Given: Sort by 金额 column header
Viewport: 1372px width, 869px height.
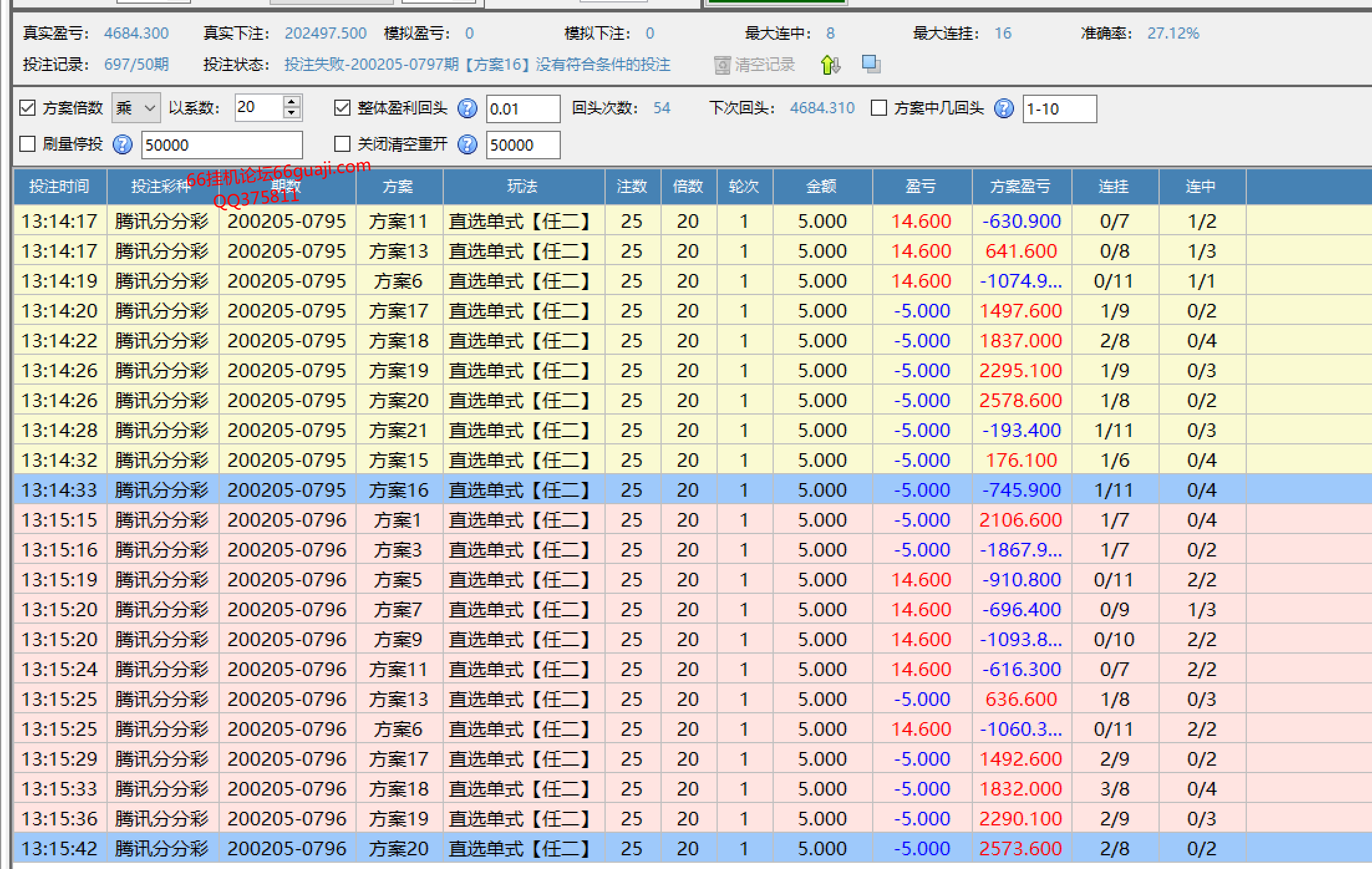Looking at the screenshot, I should pyautogui.click(x=822, y=186).
